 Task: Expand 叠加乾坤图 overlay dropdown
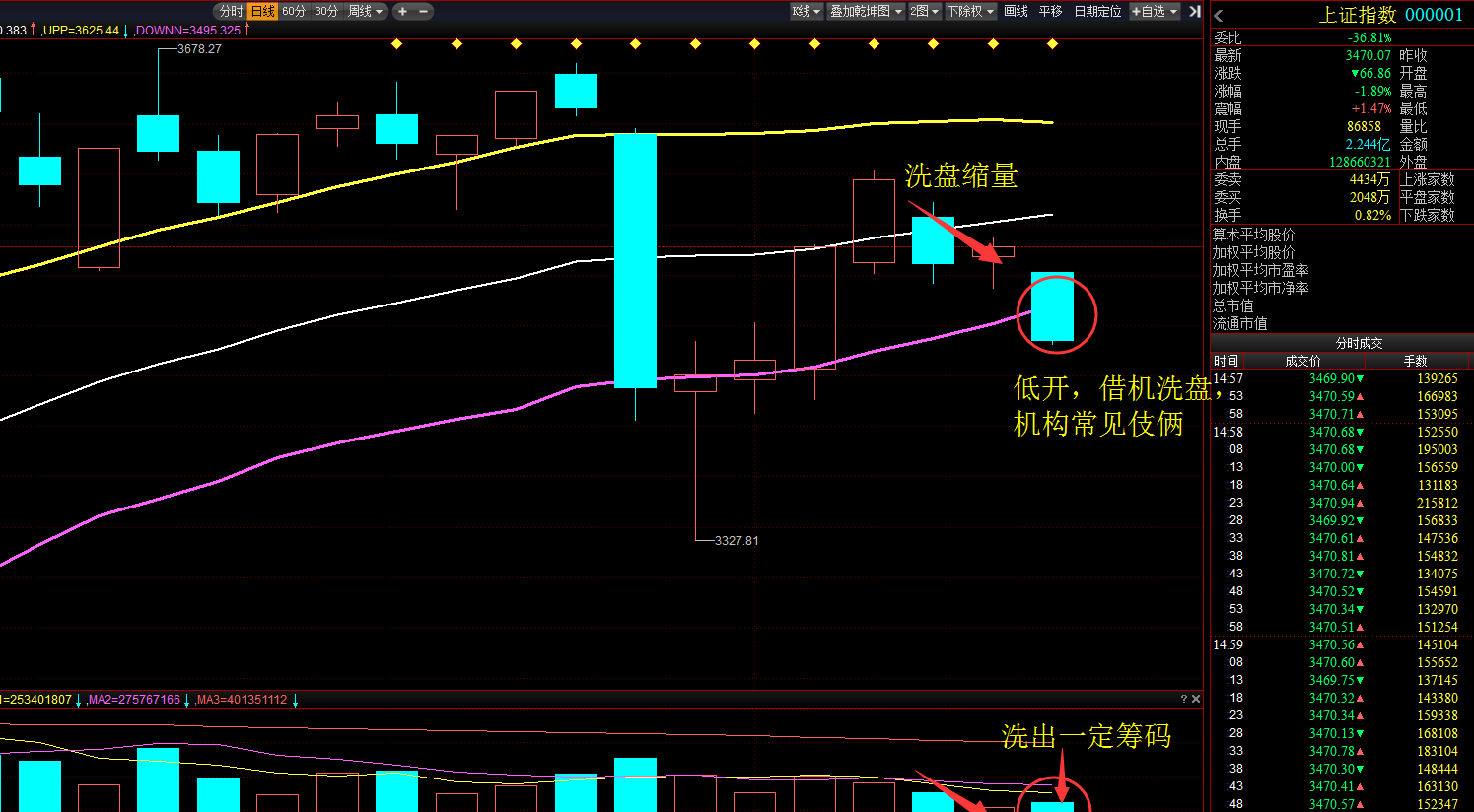point(866,11)
